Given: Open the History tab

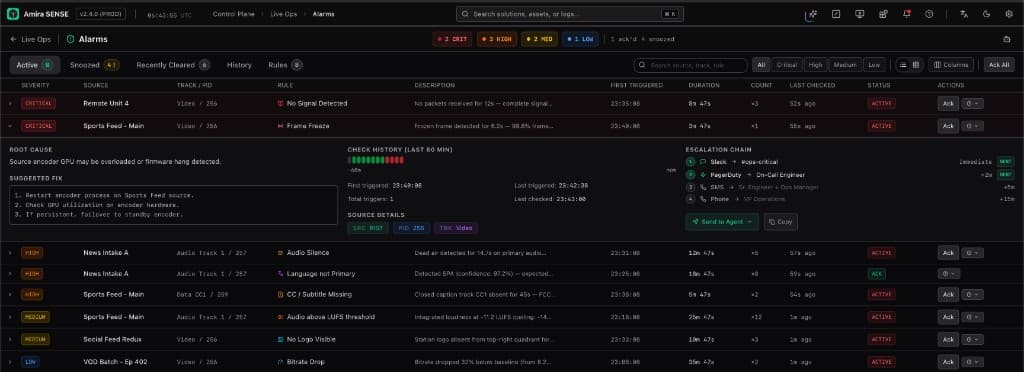Looking at the screenshot, I should (239, 65).
